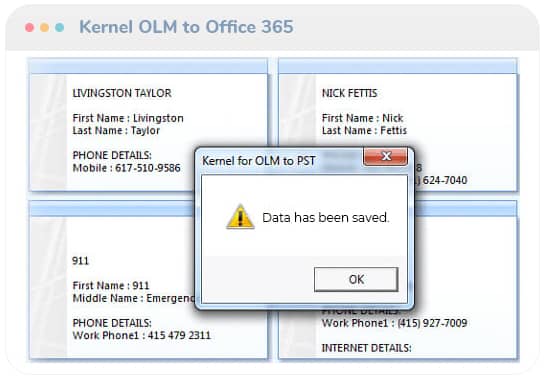
Task: Click the Data has been saved message
Action: point(325,218)
